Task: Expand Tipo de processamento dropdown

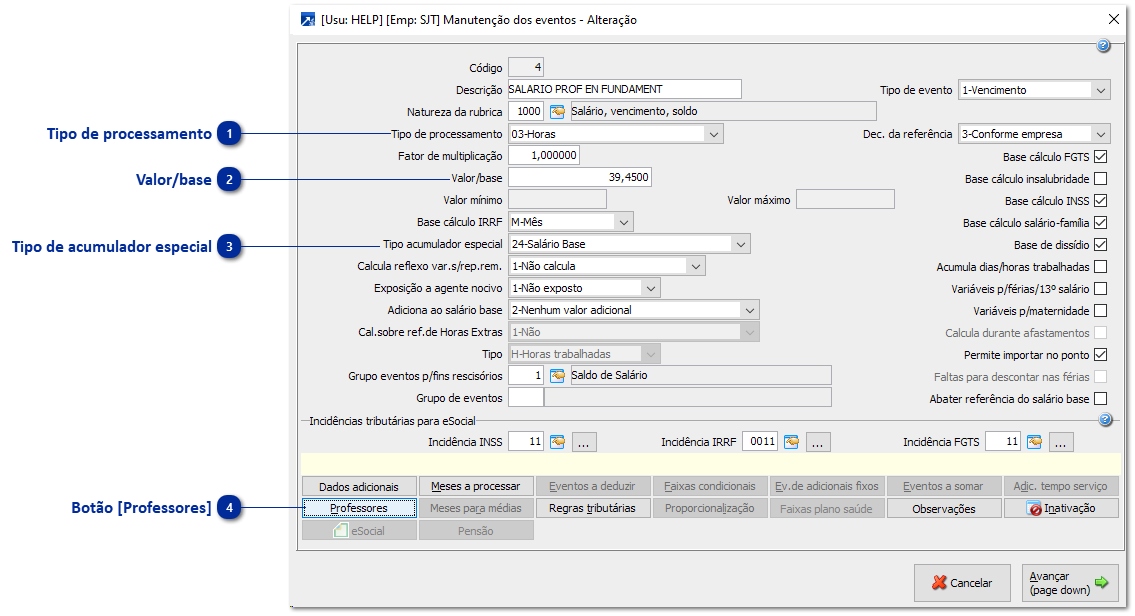Action: tap(713, 134)
